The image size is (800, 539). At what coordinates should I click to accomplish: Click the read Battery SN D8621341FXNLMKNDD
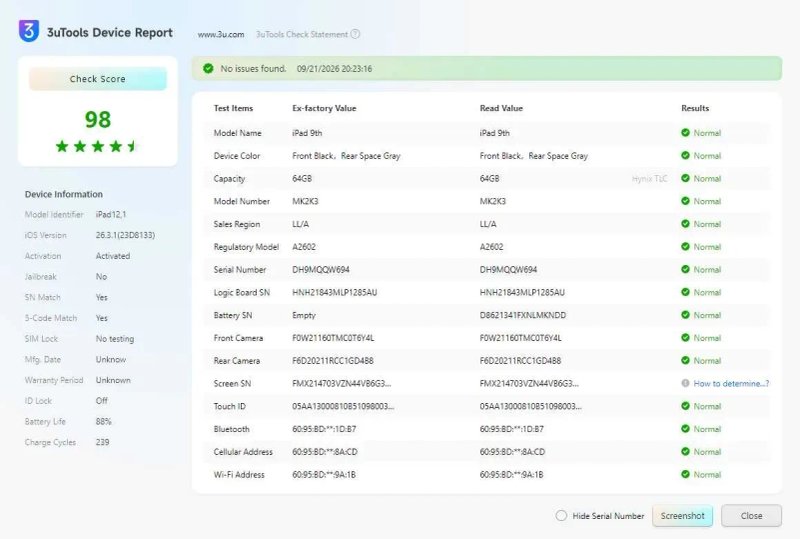[x=522, y=315]
